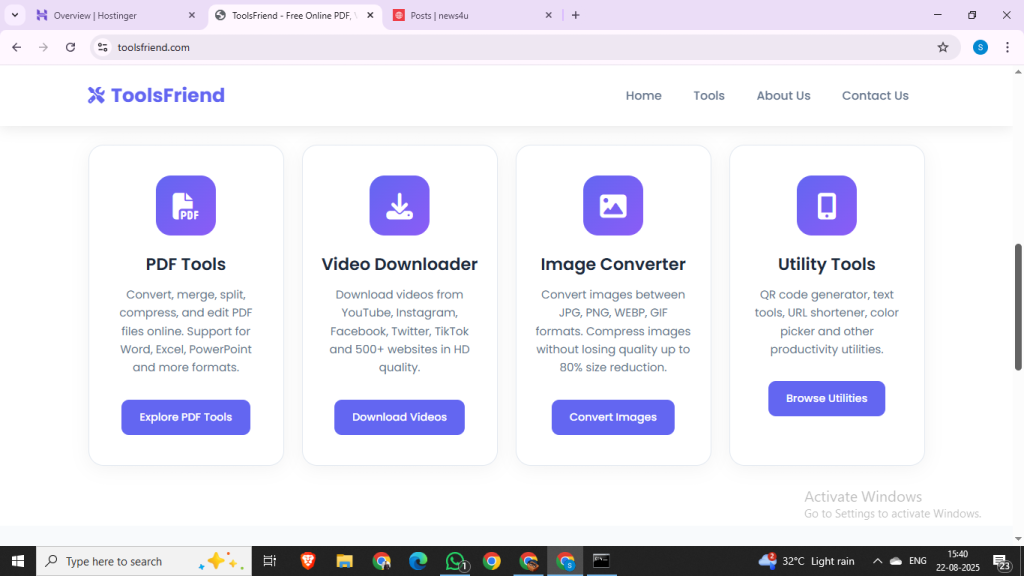Click the Convert Images button

(x=613, y=417)
